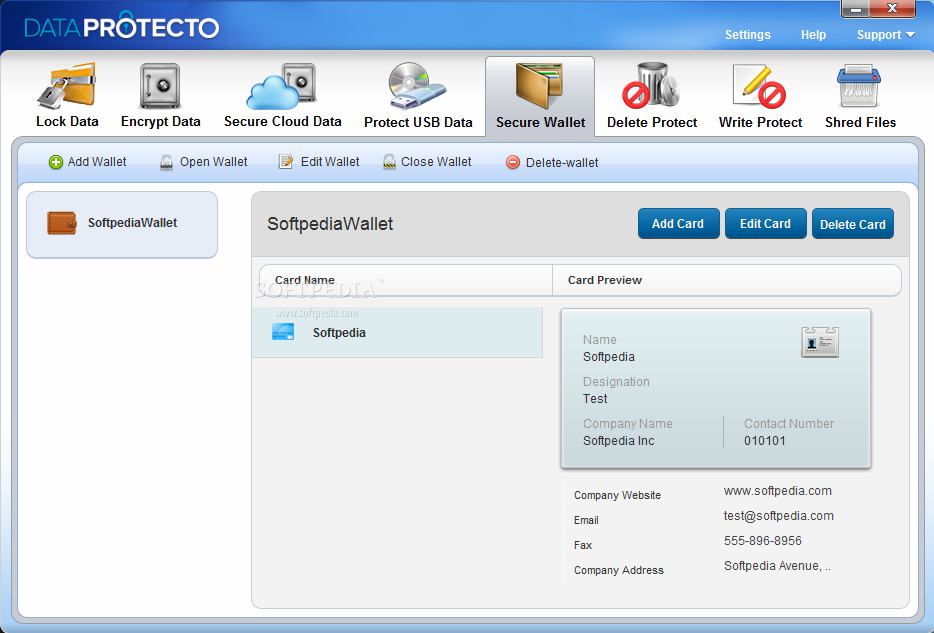The width and height of the screenshot is (934, 633).
Task: Click the Open Wallet padlock icon
Action: click(x=166, y=162)
